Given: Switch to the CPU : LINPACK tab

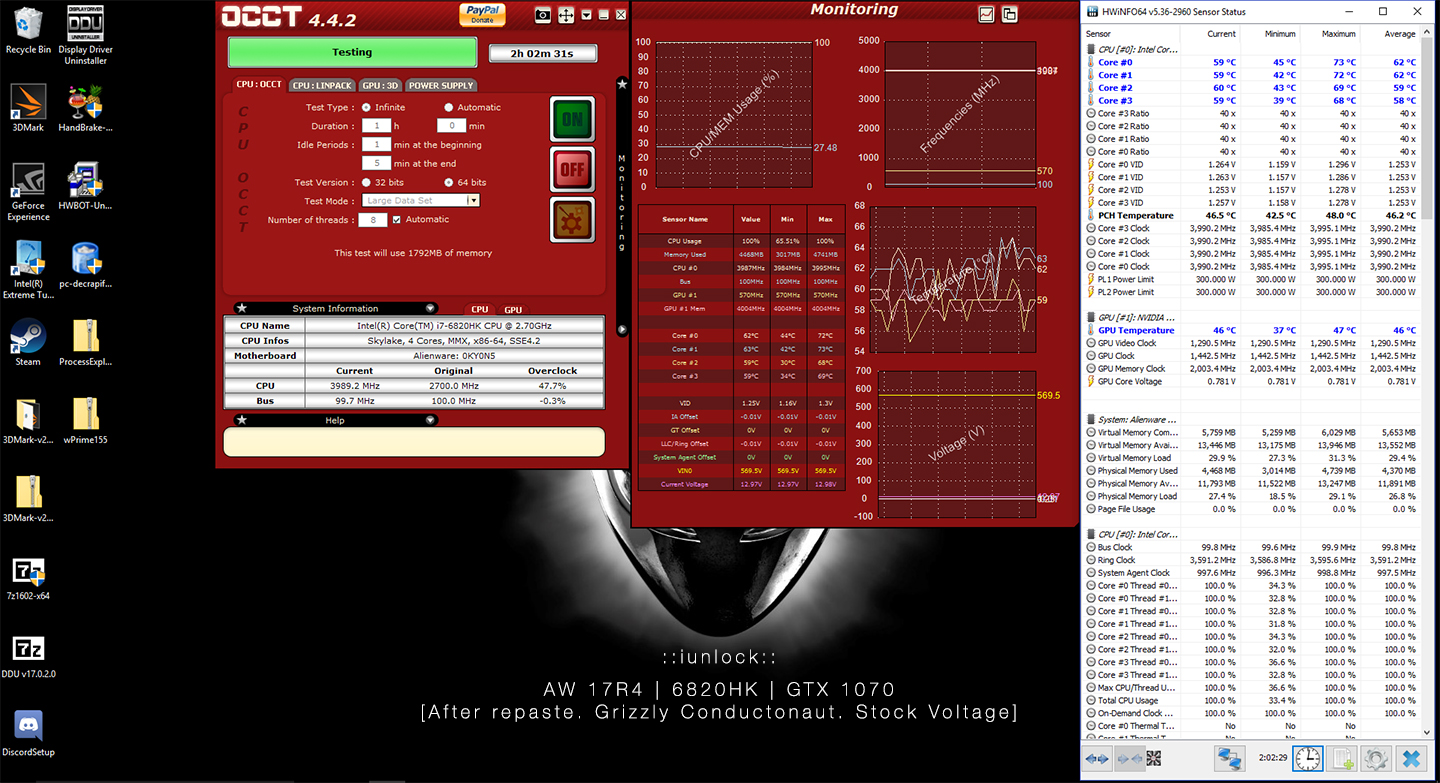Looking at the screenshot, I should pos(322,85).
